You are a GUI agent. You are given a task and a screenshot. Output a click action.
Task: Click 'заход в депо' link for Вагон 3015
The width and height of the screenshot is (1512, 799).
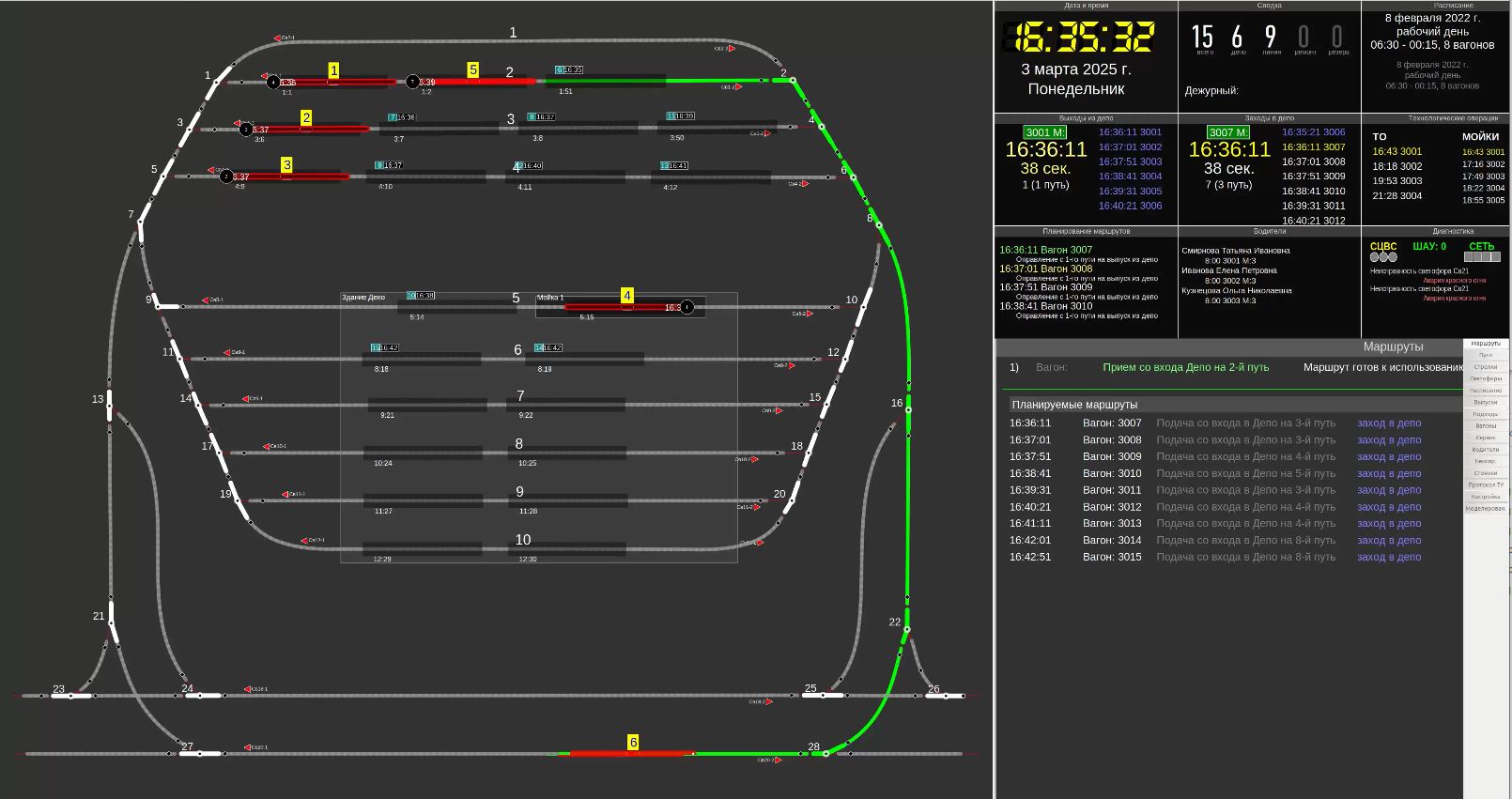[1388, 558]
